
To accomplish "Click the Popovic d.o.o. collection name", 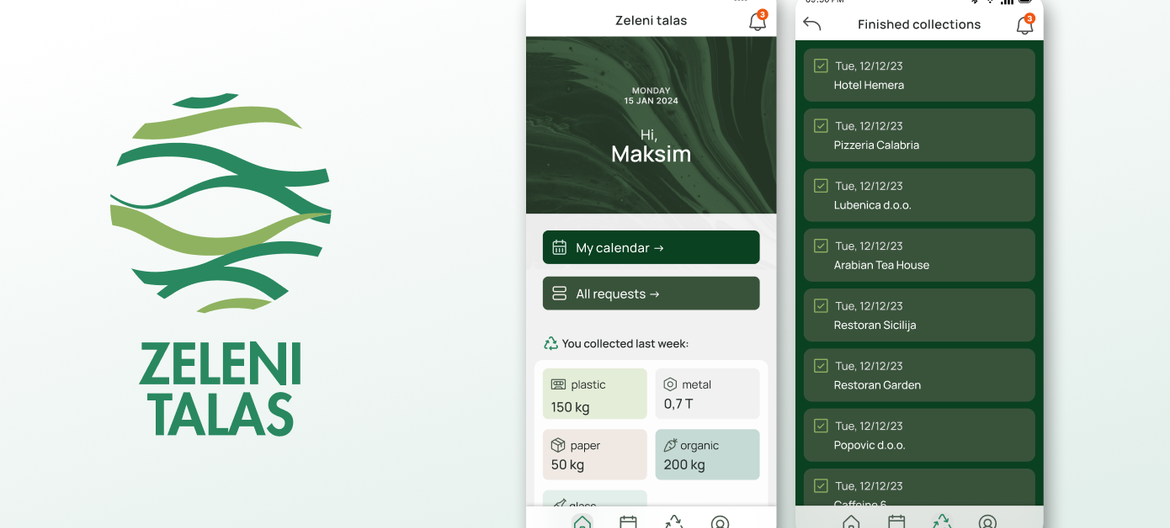I will pyautogui.click(x=869, y=445).
